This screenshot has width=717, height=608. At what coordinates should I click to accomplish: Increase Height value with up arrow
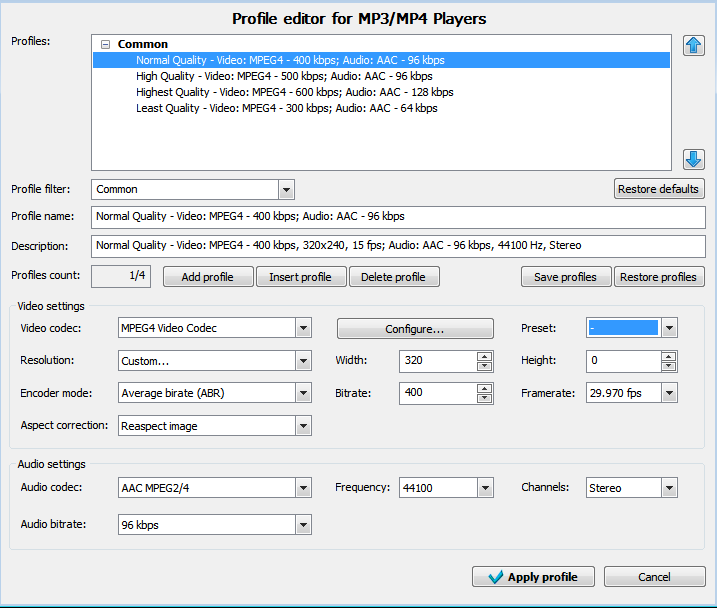click(x=669, y=356)
